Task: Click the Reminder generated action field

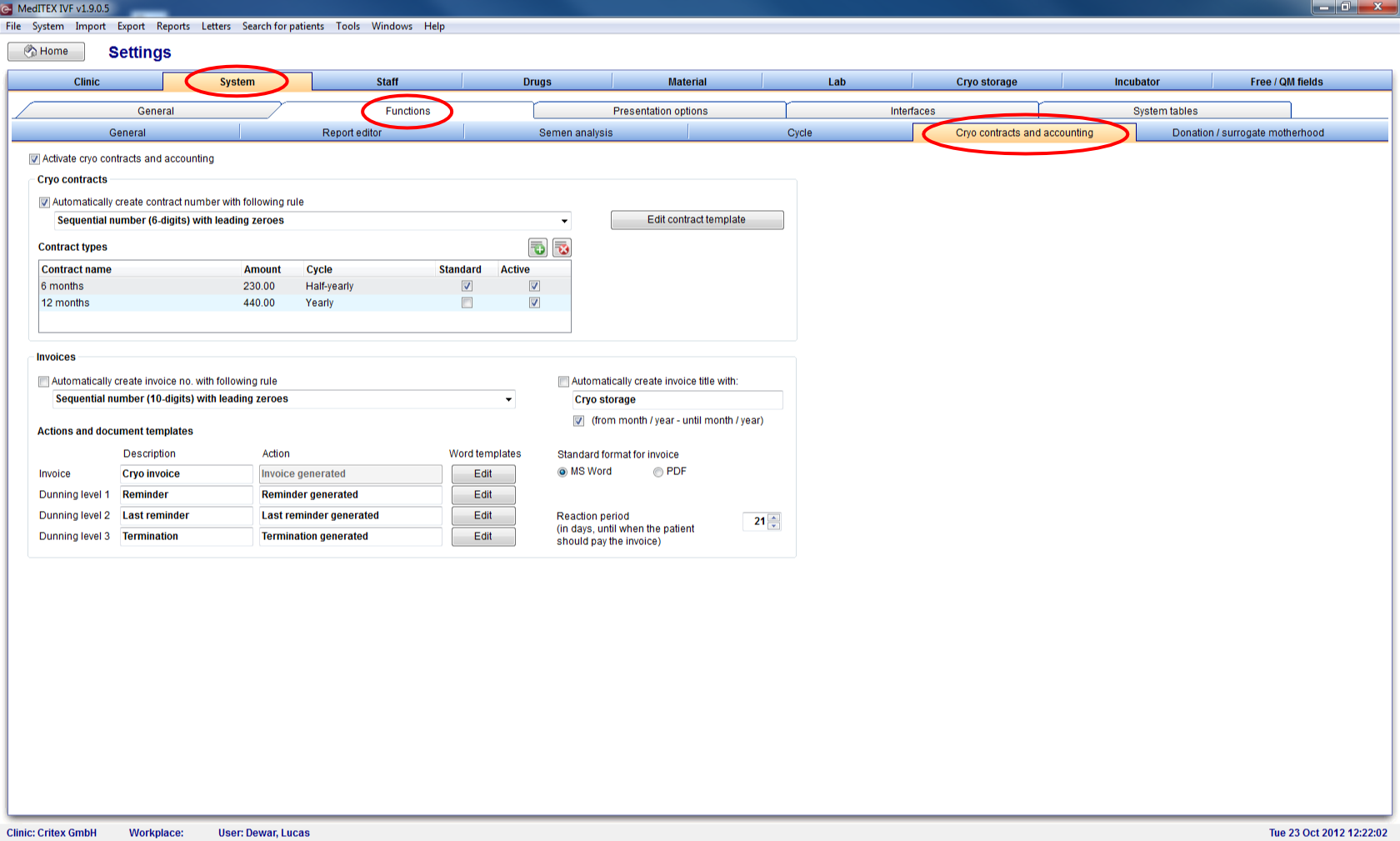Action: tap(351, 495)
